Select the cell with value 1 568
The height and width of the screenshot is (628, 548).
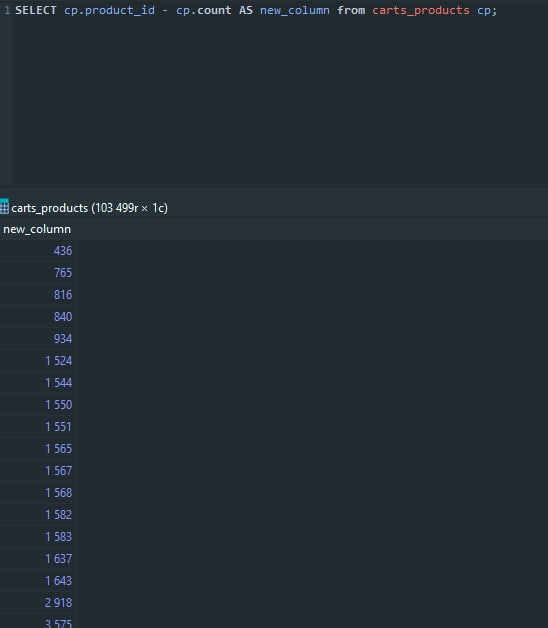click(x=38, y=493)
